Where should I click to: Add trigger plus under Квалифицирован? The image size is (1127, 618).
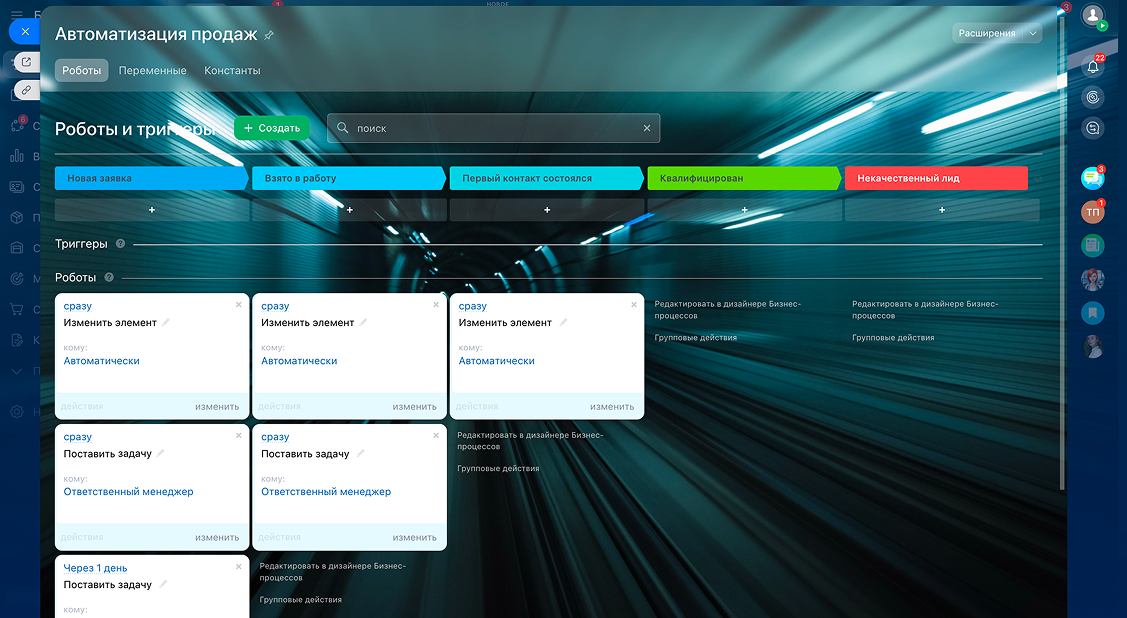click(745, 210)
